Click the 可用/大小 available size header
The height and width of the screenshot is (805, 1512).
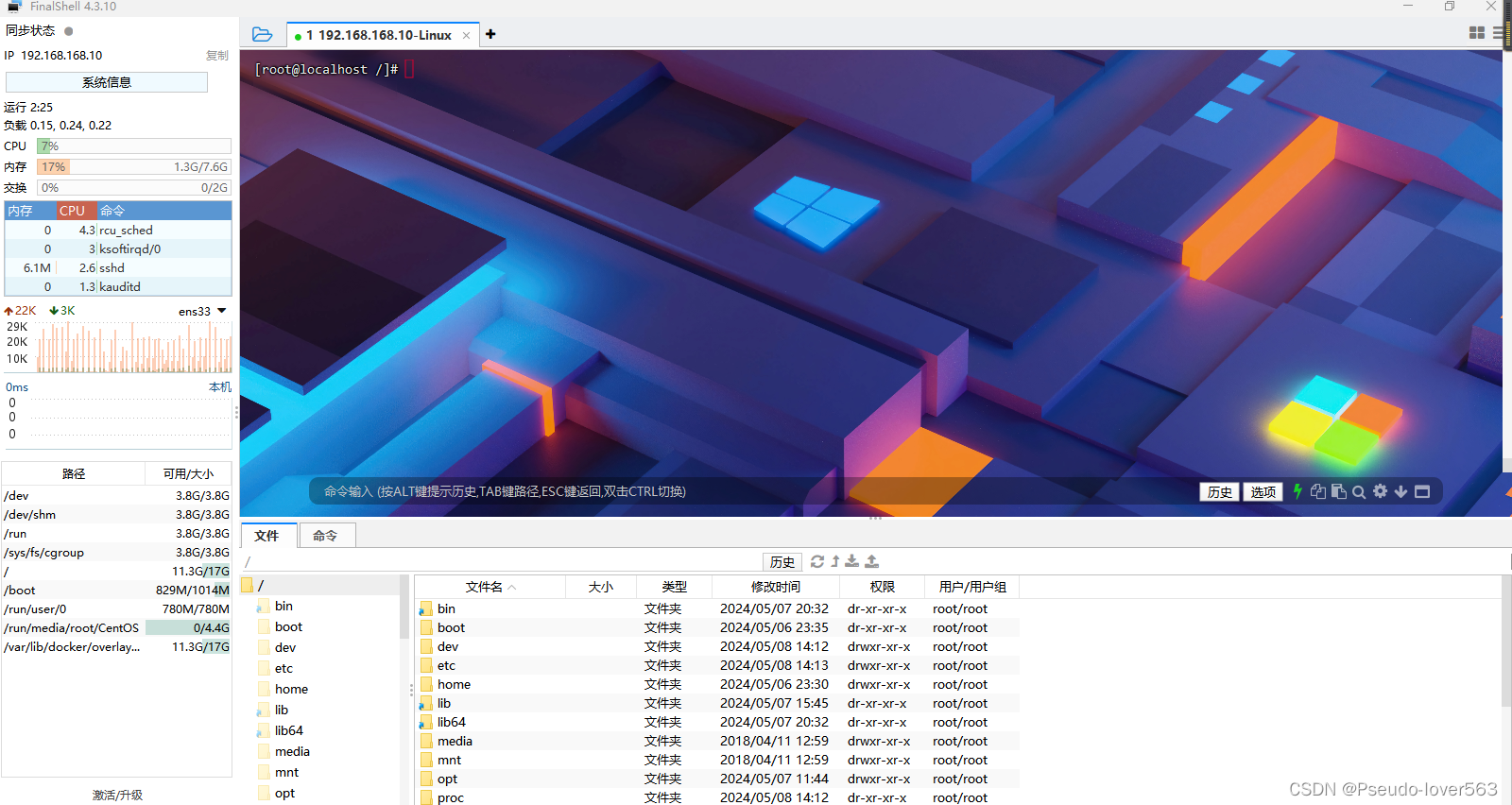tap(188, 473)
